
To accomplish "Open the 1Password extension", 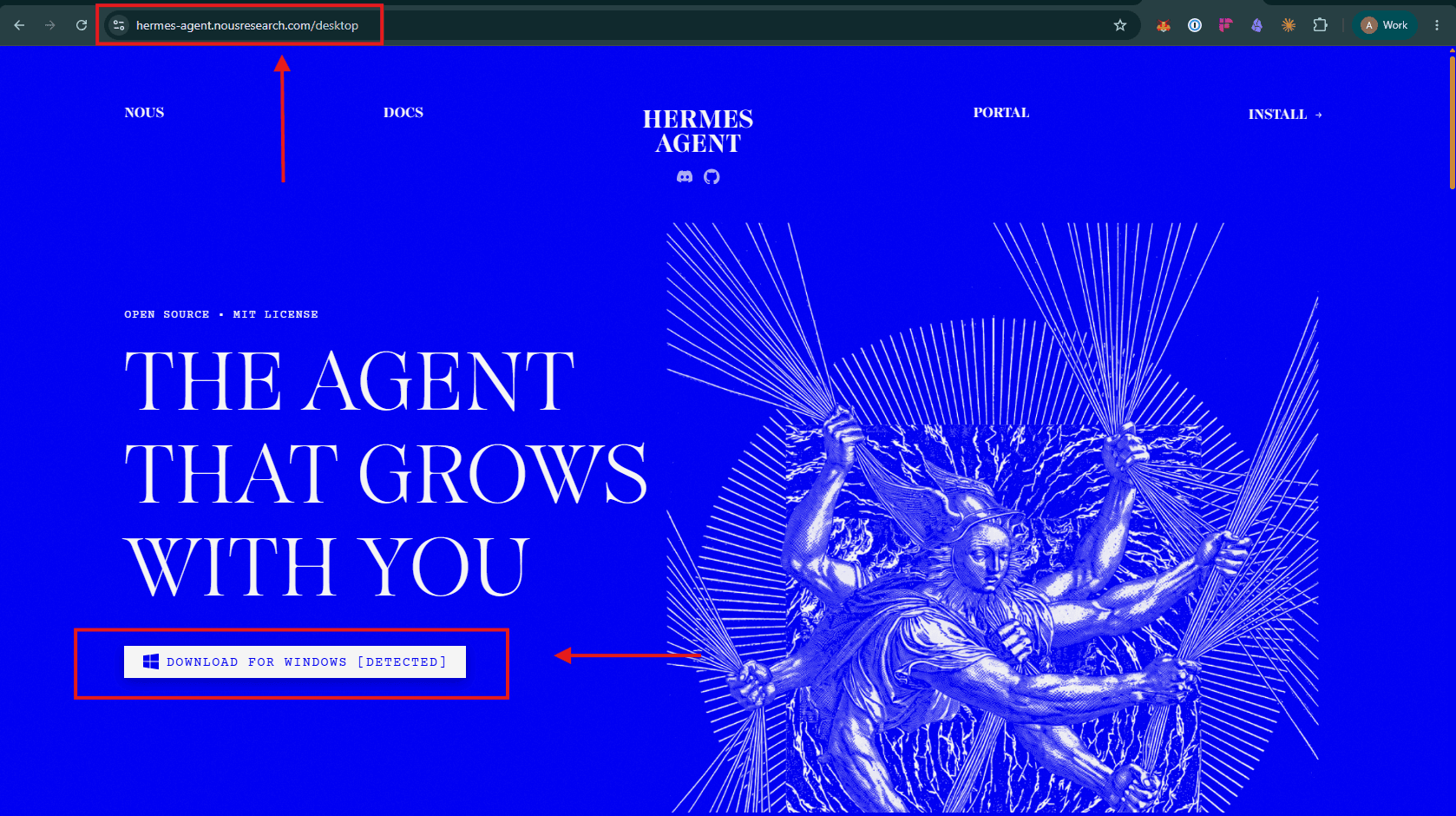I will tap(1195, 25).
